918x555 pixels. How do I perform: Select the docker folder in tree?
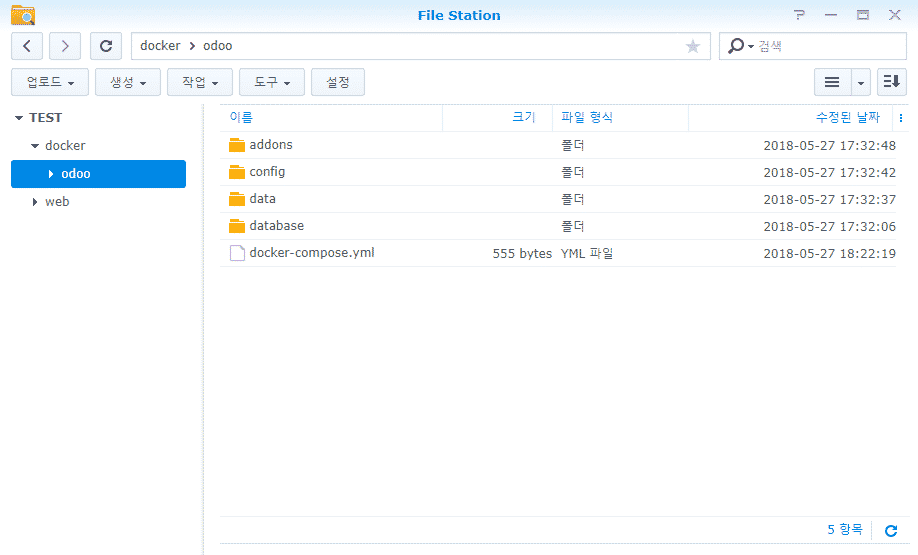click(65, 145)
